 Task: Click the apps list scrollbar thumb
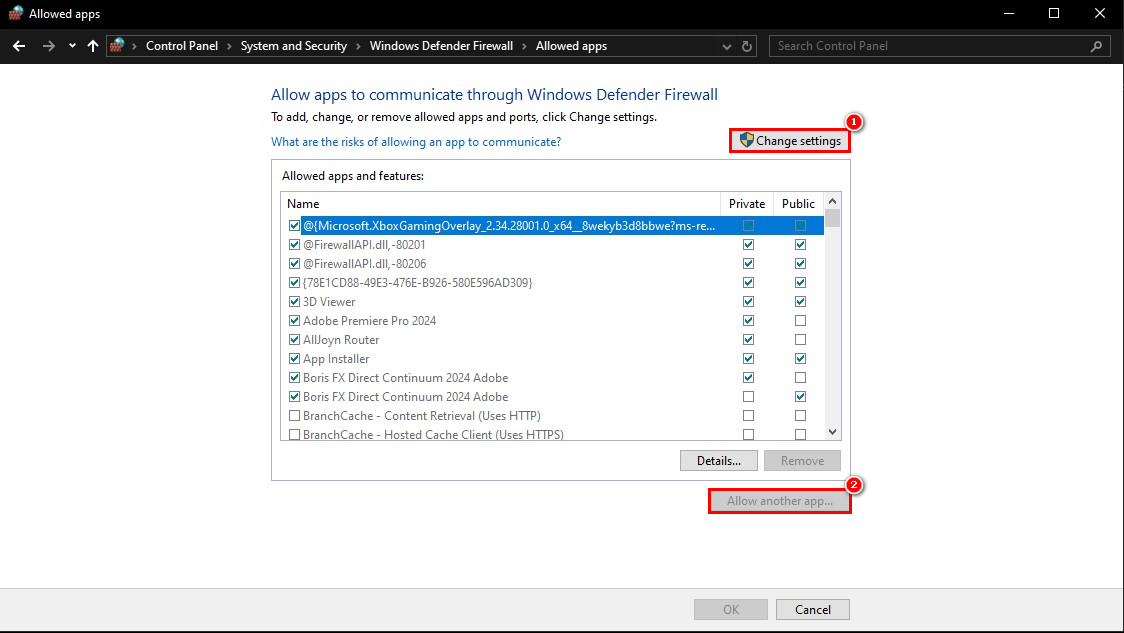coord(832,218)
